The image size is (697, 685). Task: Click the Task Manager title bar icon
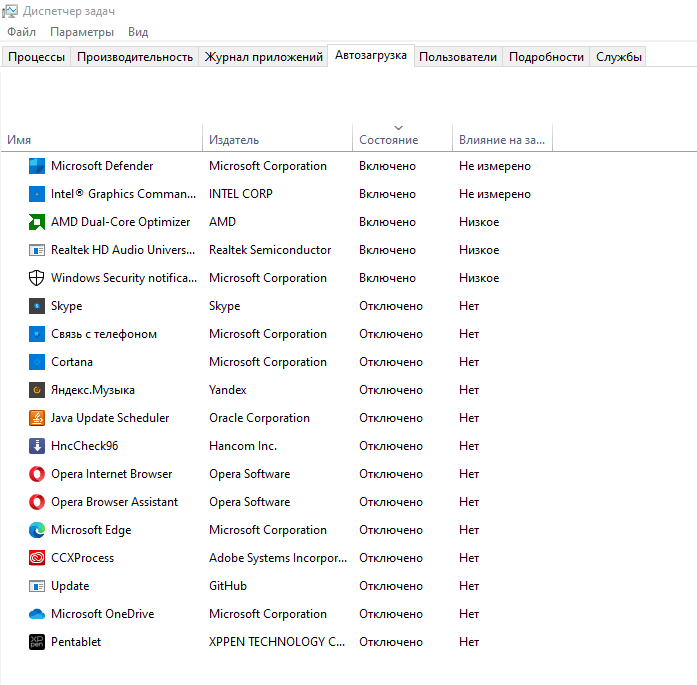10,11
